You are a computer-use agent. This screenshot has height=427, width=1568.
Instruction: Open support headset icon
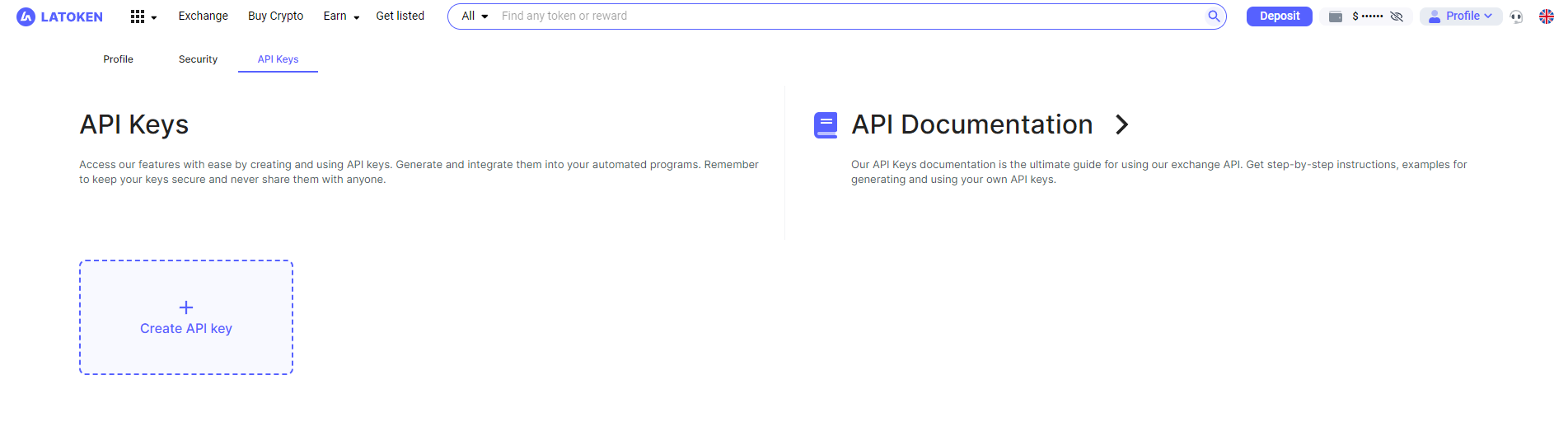tap(1516, 16)
